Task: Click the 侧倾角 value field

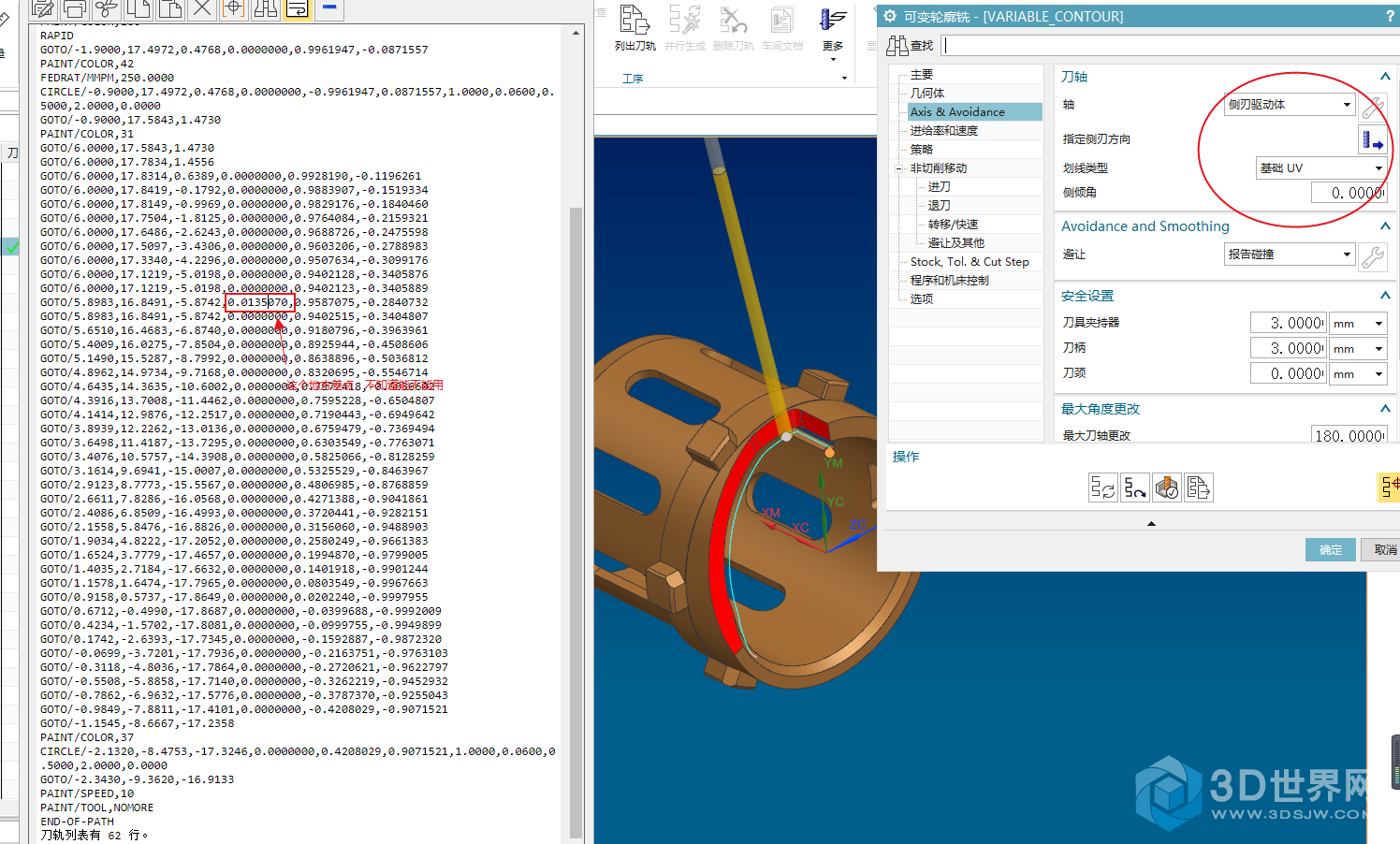Action: [x=1348, y=192]
